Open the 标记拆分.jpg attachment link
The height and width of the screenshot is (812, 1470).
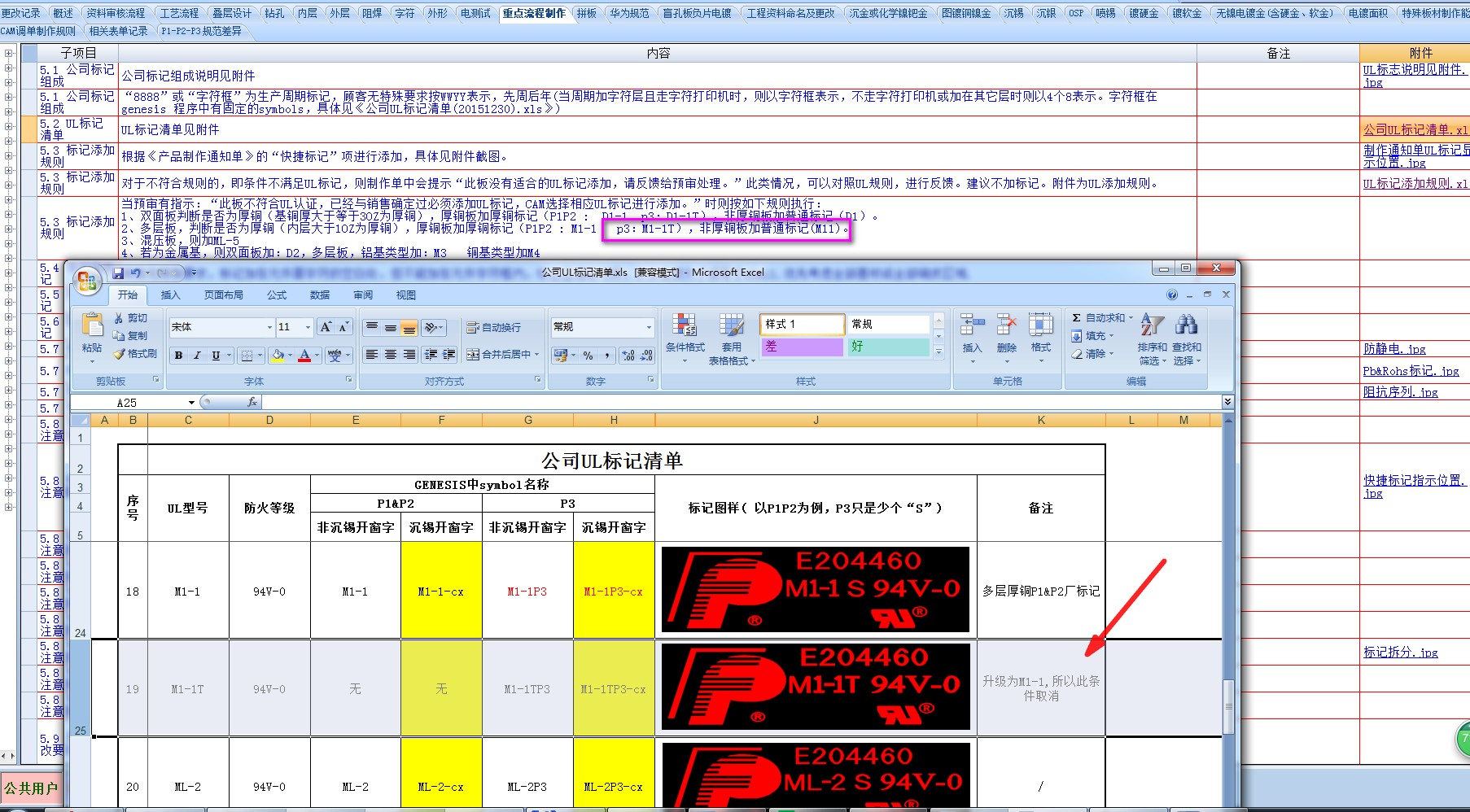point(1400,652)
